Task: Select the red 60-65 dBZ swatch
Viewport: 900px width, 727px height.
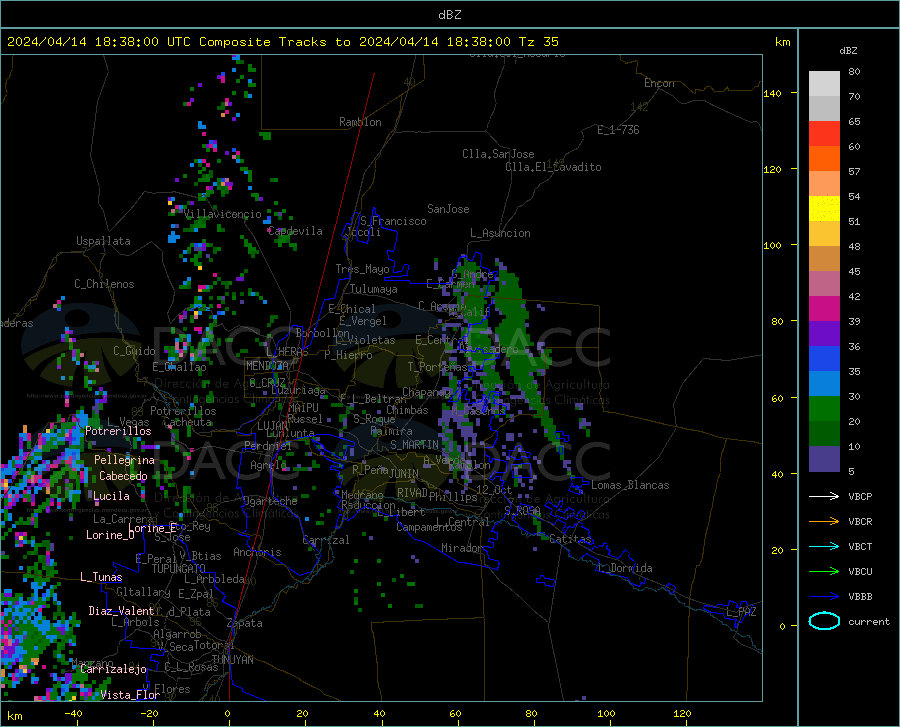Action: (x=824, y=134)
